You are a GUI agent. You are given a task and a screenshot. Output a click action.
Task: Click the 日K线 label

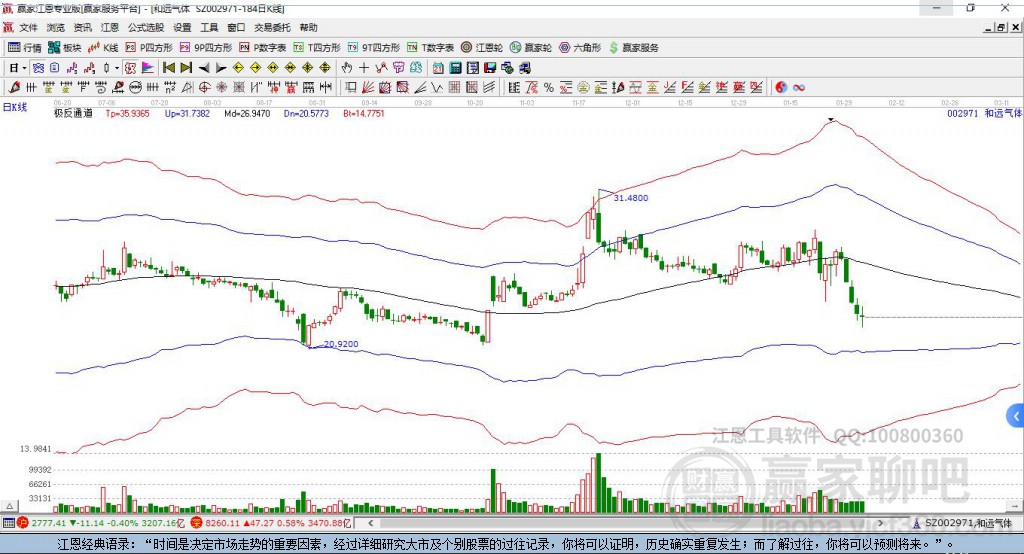pos(15,107)
